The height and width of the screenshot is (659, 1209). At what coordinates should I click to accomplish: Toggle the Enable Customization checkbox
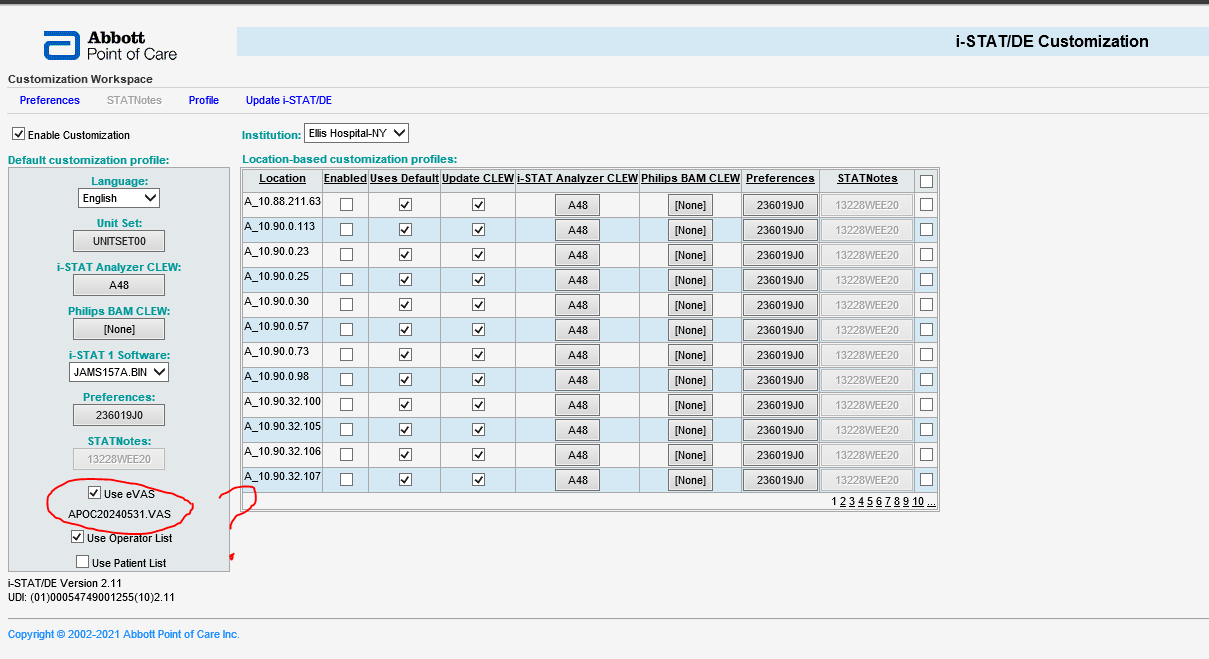point(18,135)
